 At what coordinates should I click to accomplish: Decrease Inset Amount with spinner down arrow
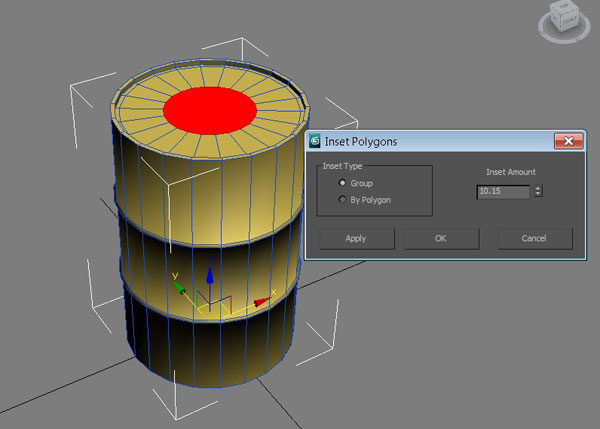click(538, 194)
